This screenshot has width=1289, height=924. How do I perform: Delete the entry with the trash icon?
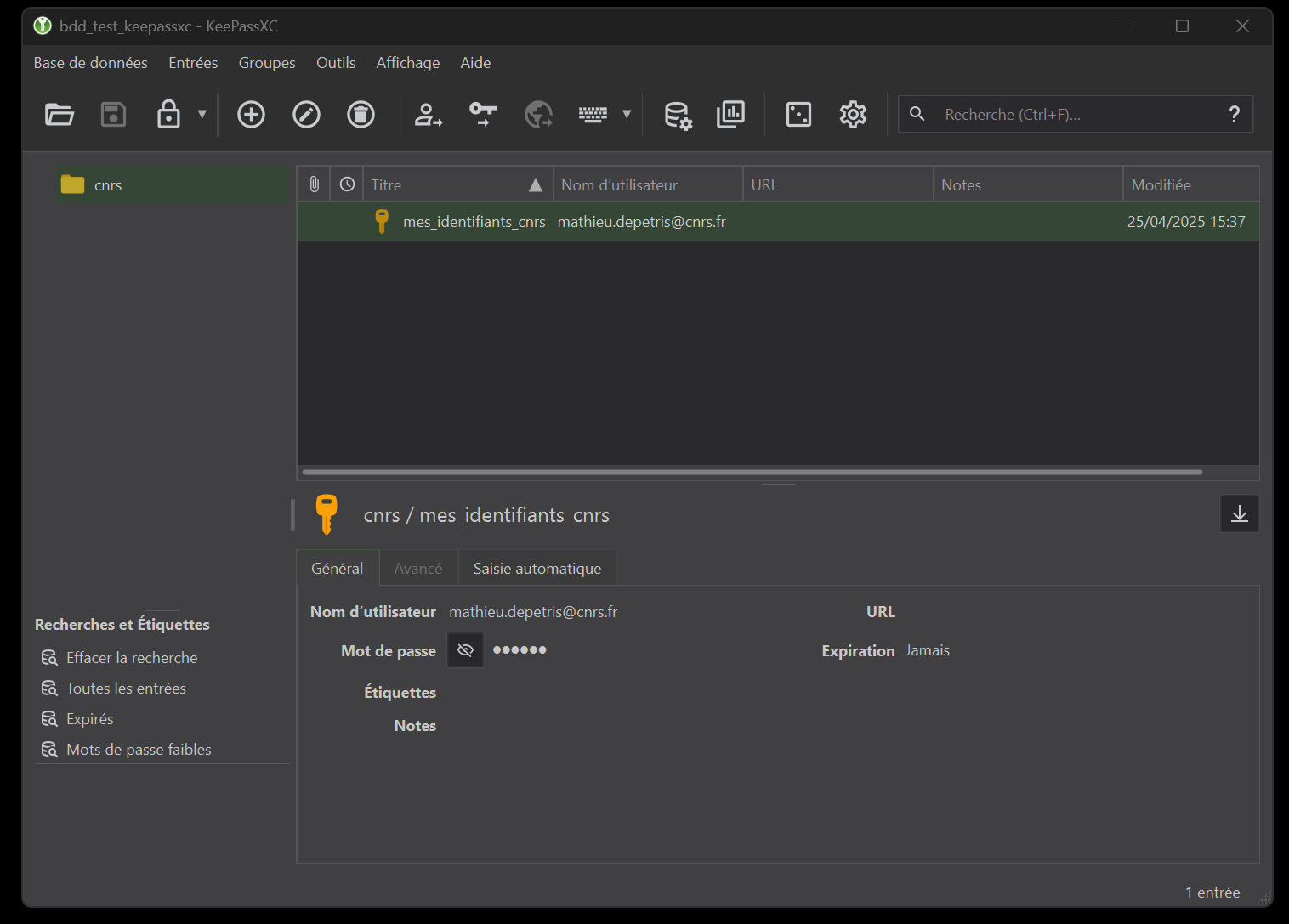pyautogui.click(x=361, y=114)
